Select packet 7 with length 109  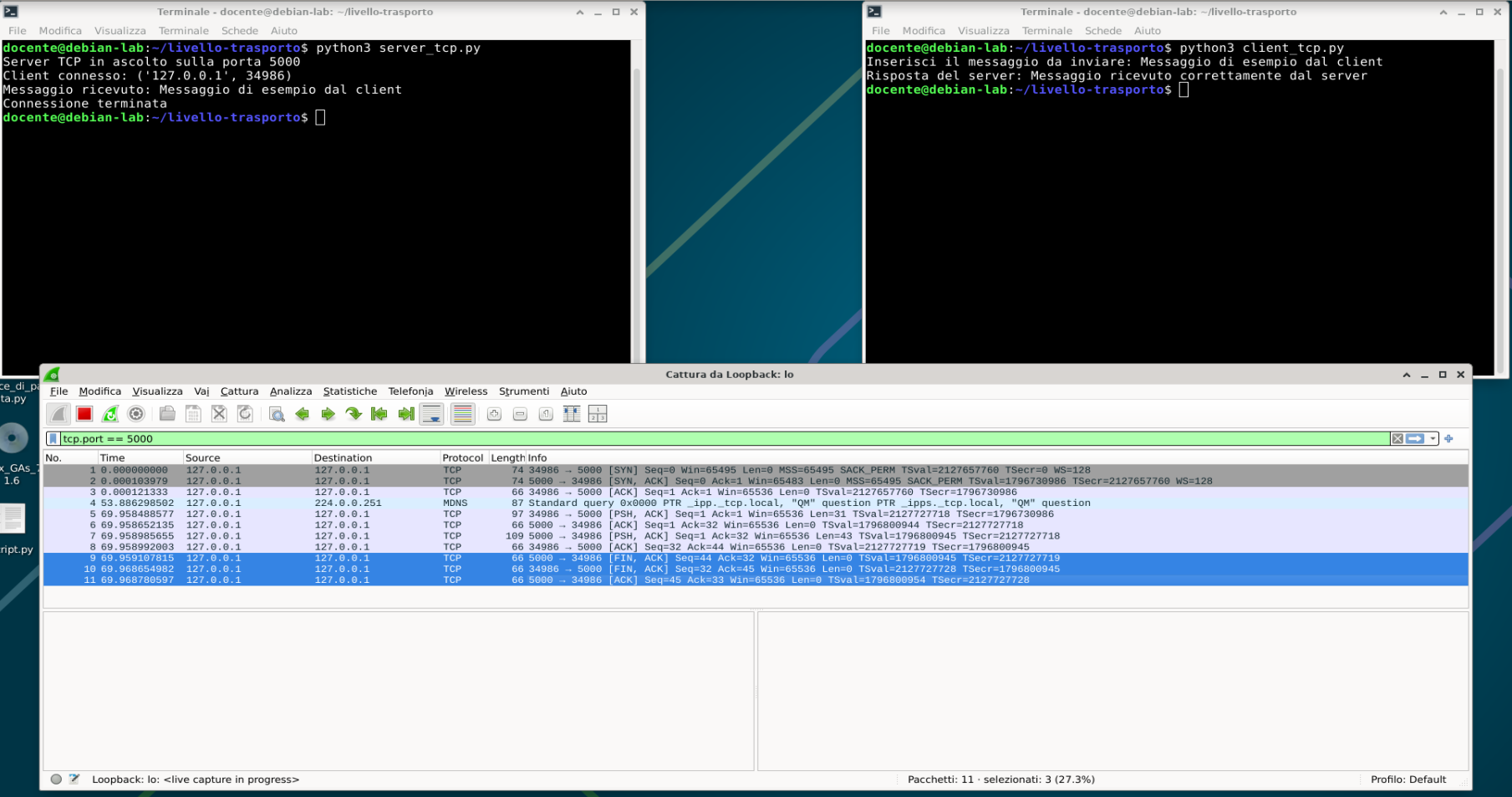[756, 536]
